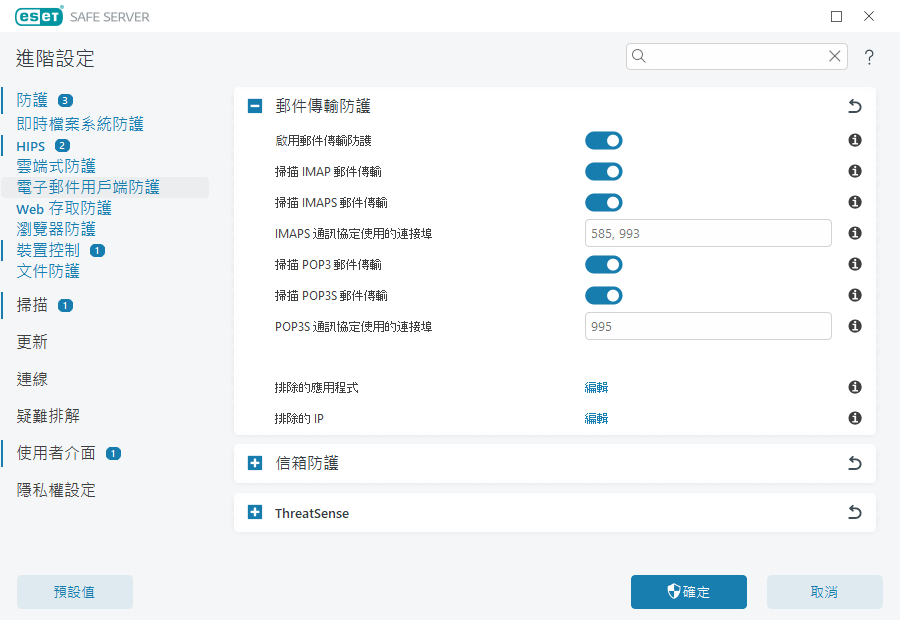900x620 pixels.
Task: Click the info icon for IMAPS 連接埠 setting
Action: [854, 233]
